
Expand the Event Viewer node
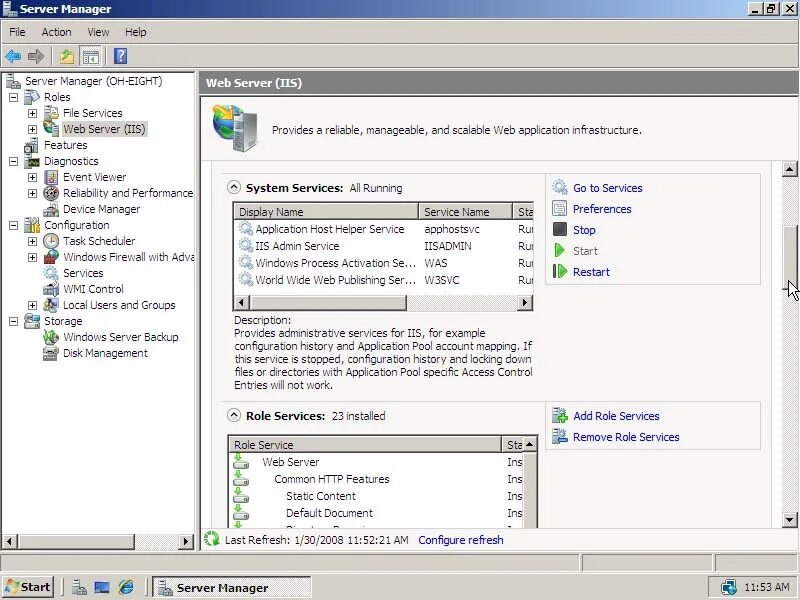(33, 177)
